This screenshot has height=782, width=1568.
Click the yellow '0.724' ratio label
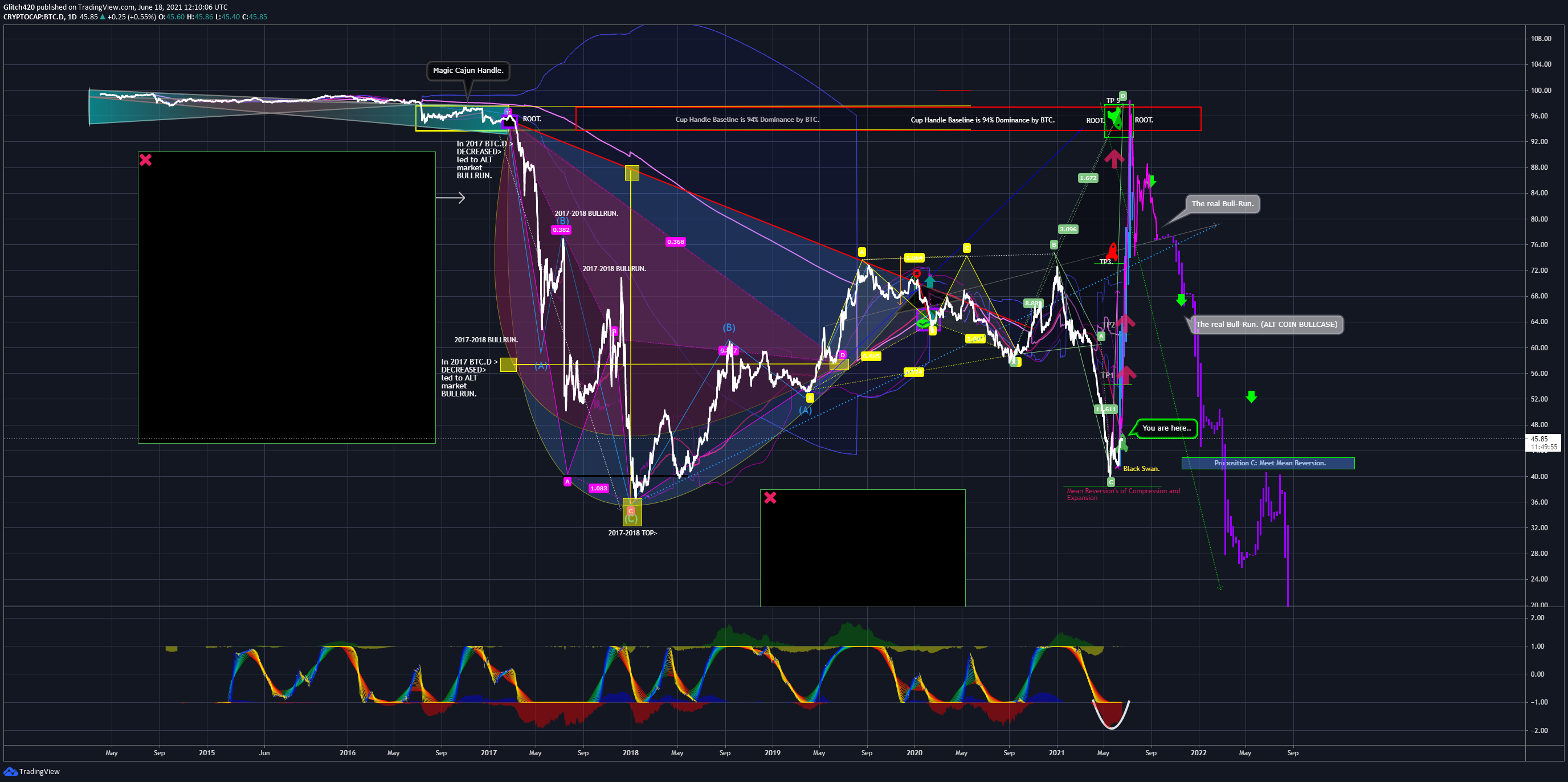coord(913,372)
